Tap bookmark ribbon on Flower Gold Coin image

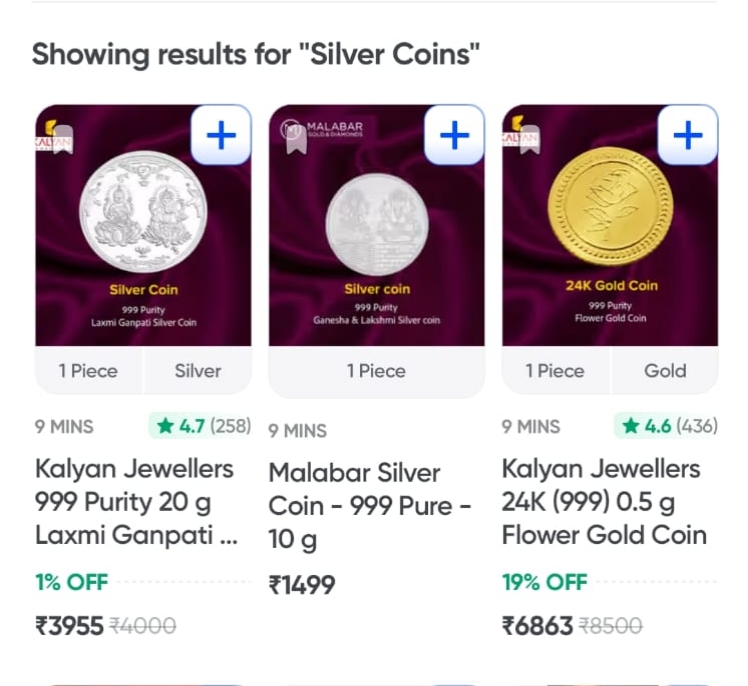click(x=528, y=141)
